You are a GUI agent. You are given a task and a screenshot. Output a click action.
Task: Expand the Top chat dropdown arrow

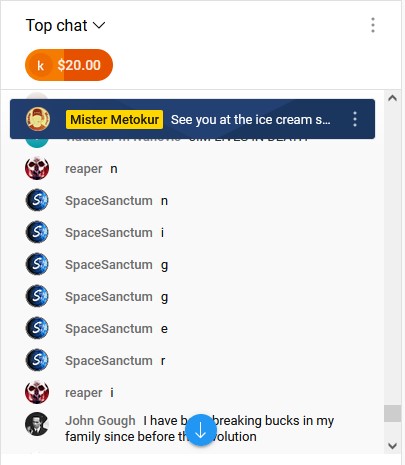tap(99, 25)
